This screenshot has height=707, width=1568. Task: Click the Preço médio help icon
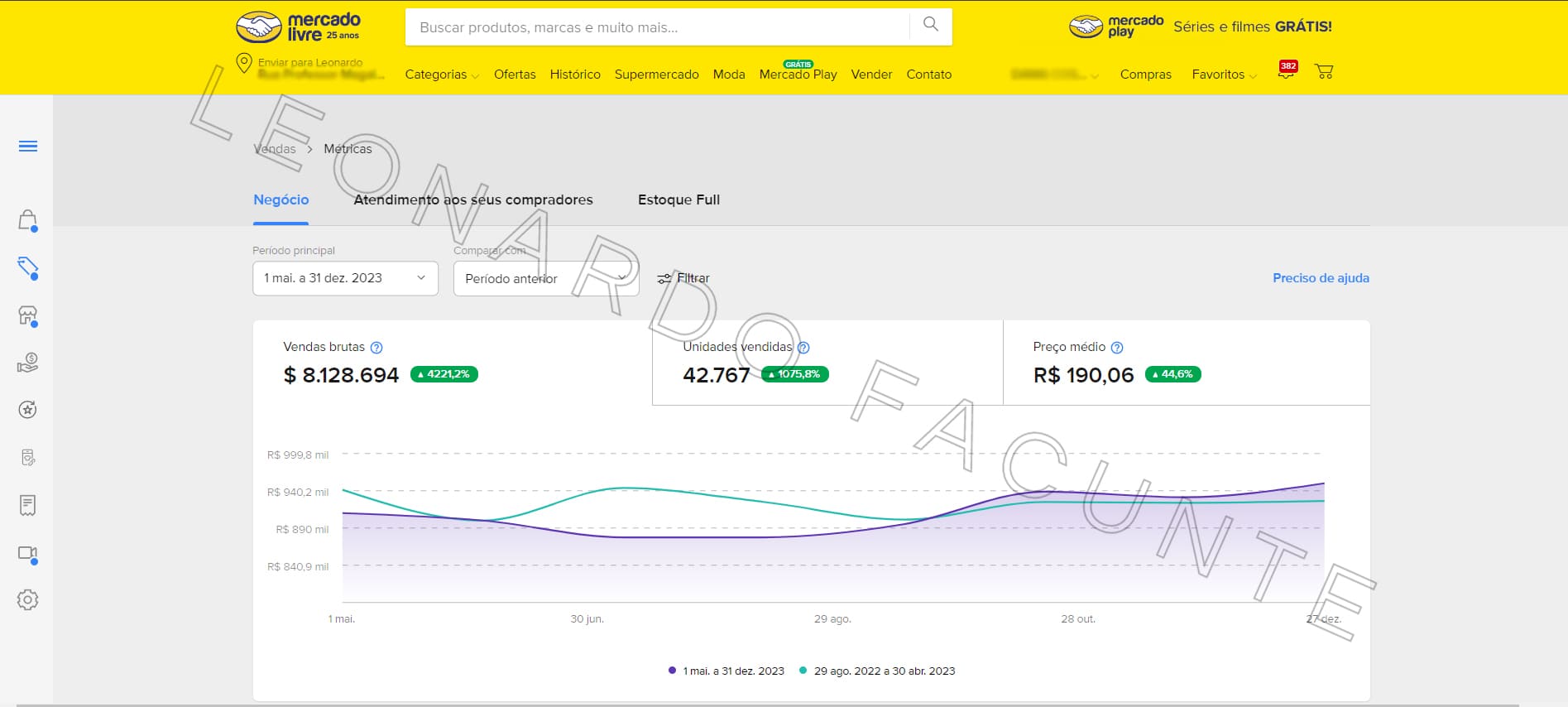[1117, 348]
